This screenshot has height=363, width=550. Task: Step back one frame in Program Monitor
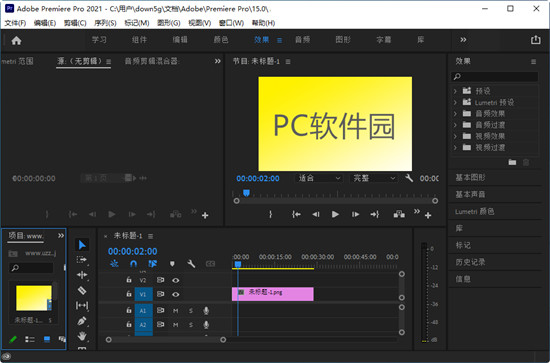coord(316,214)
